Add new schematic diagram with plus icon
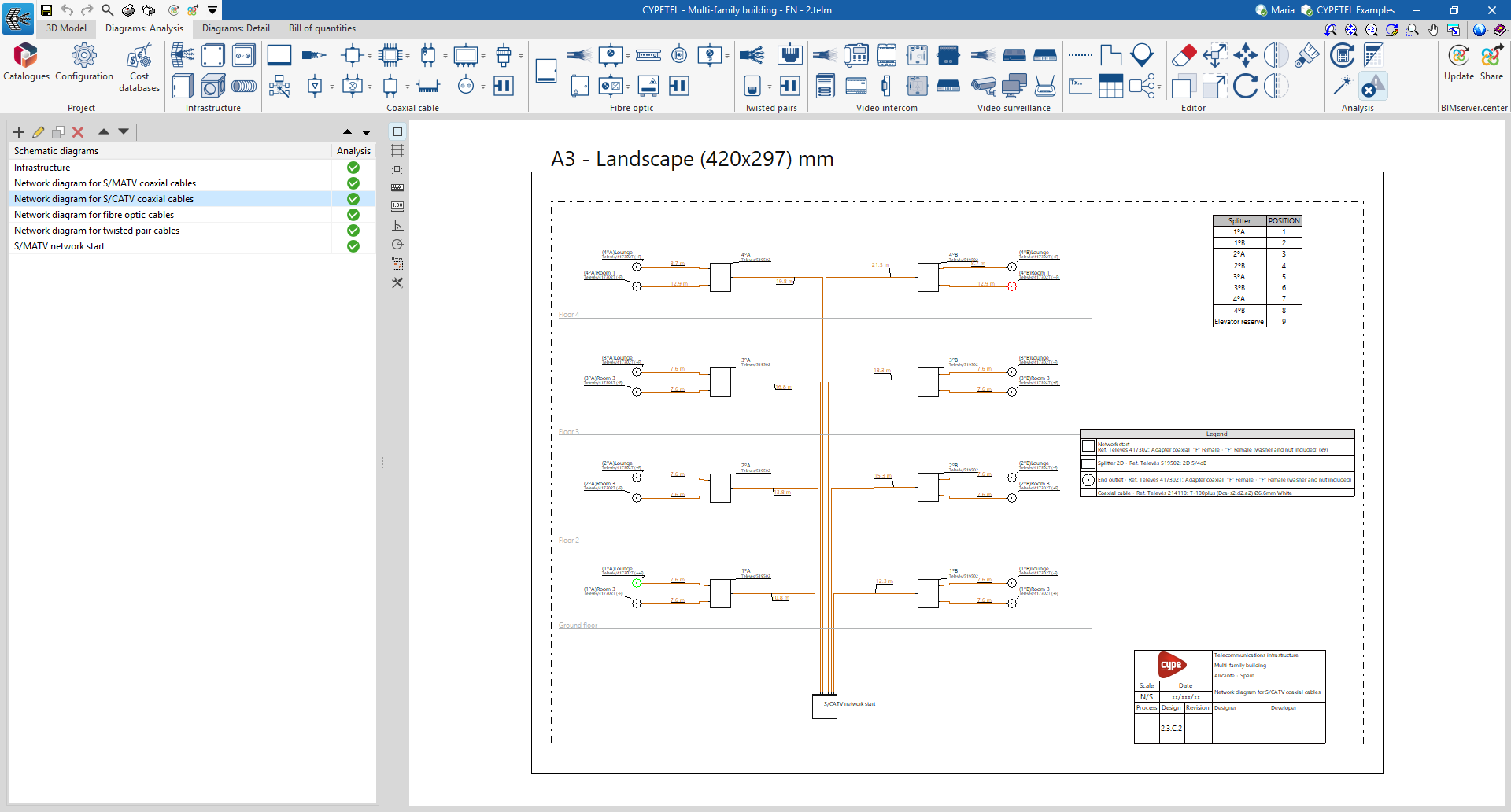Screen dimensions: 1511x812 [19, 132]
